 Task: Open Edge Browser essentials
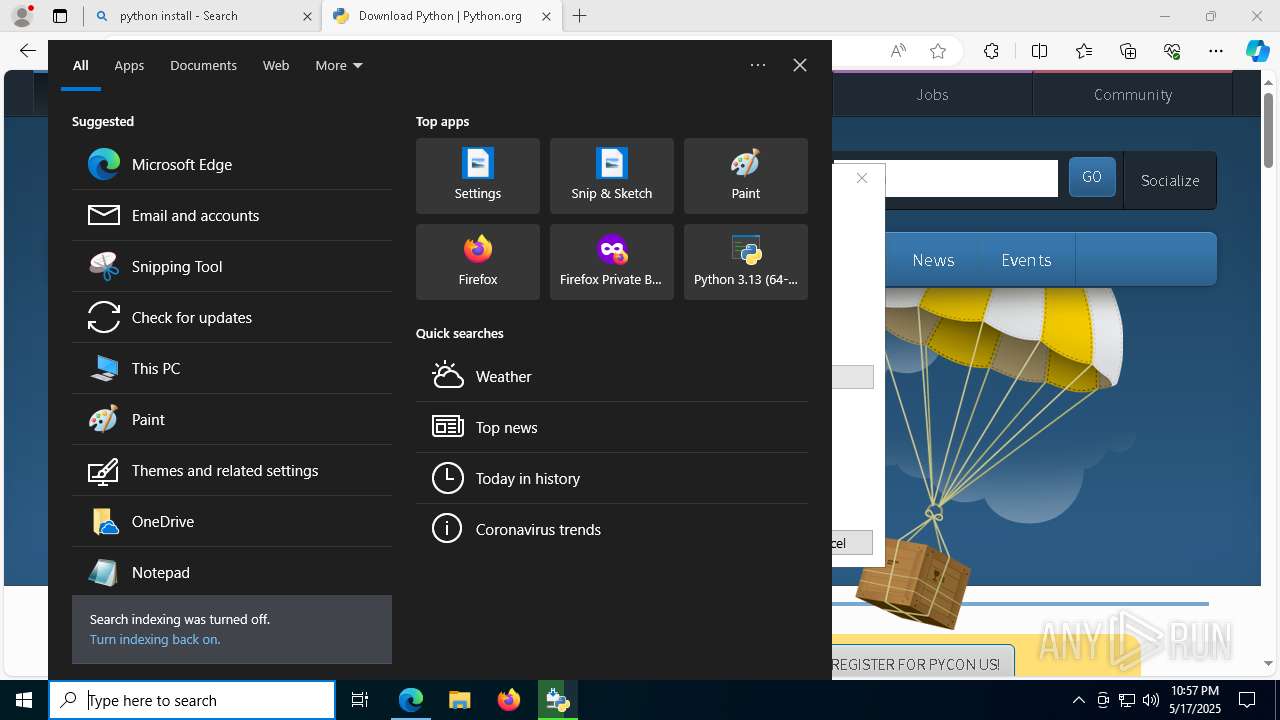click(x=1172, y=51)
